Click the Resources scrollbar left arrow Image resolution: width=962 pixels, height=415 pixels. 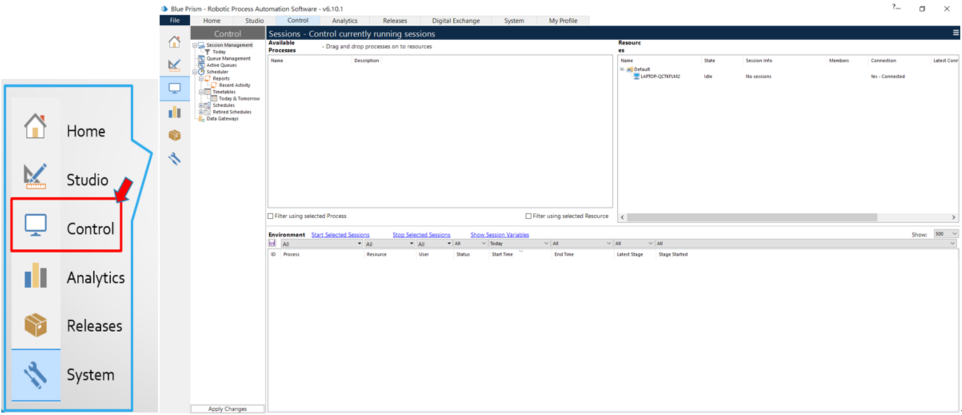tap(623, 217)
